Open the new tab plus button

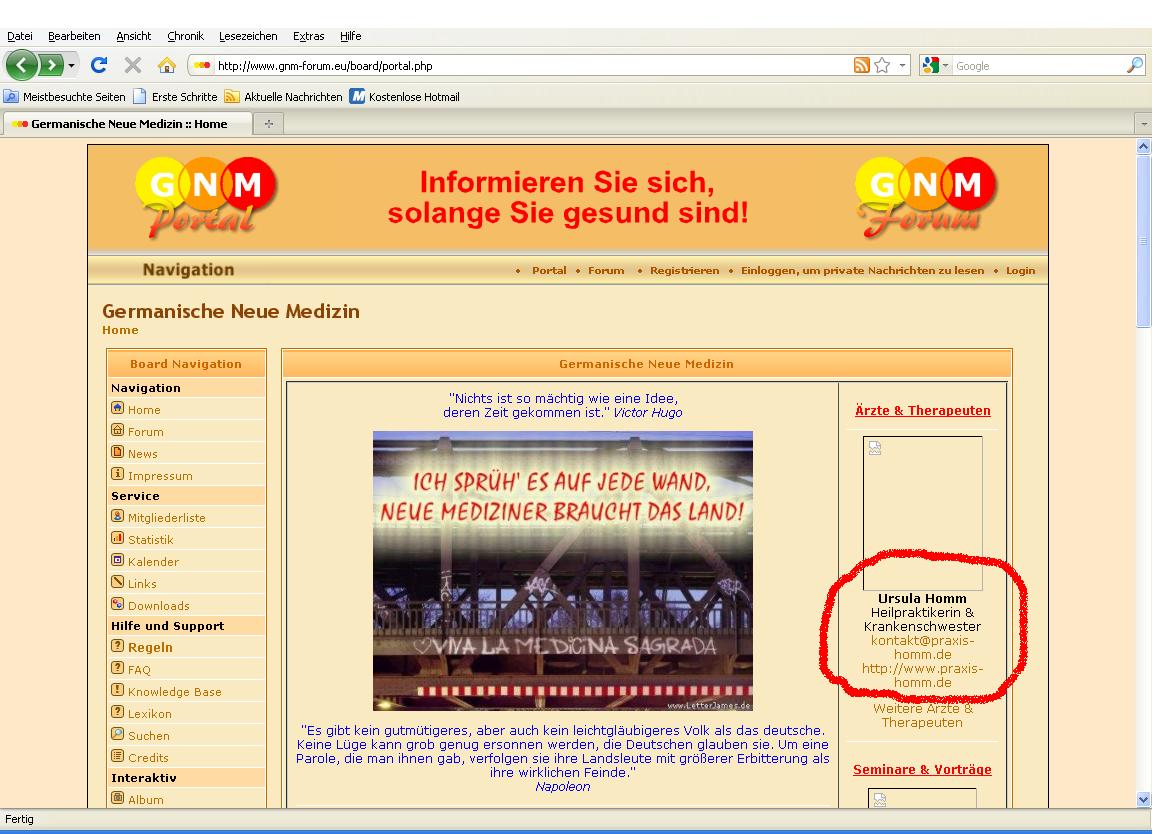tap(268, 124)
